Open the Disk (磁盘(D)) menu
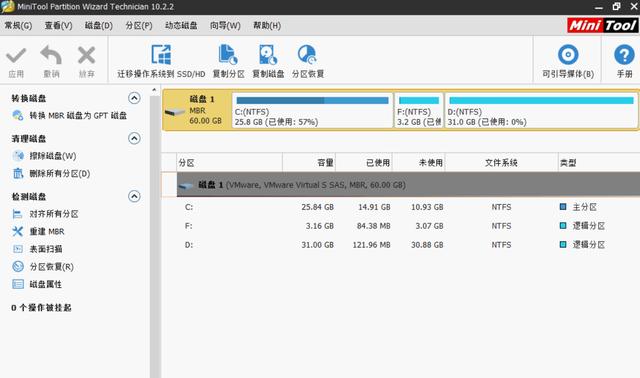Viewport: 640px width, 378px height. pos(99,25)
